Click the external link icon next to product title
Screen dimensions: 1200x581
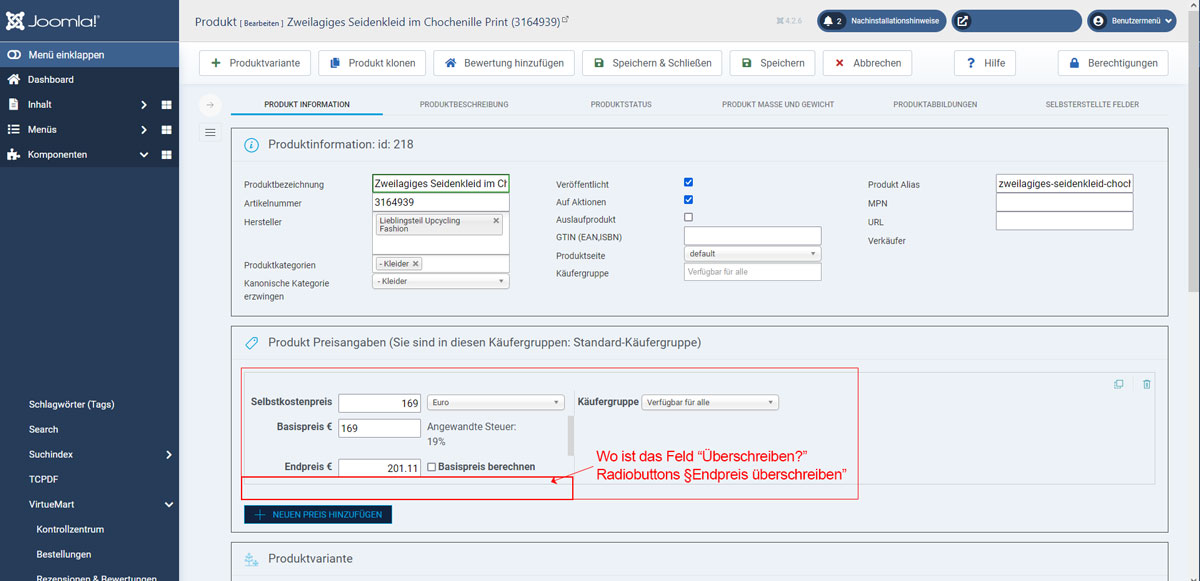coord(565,20)
